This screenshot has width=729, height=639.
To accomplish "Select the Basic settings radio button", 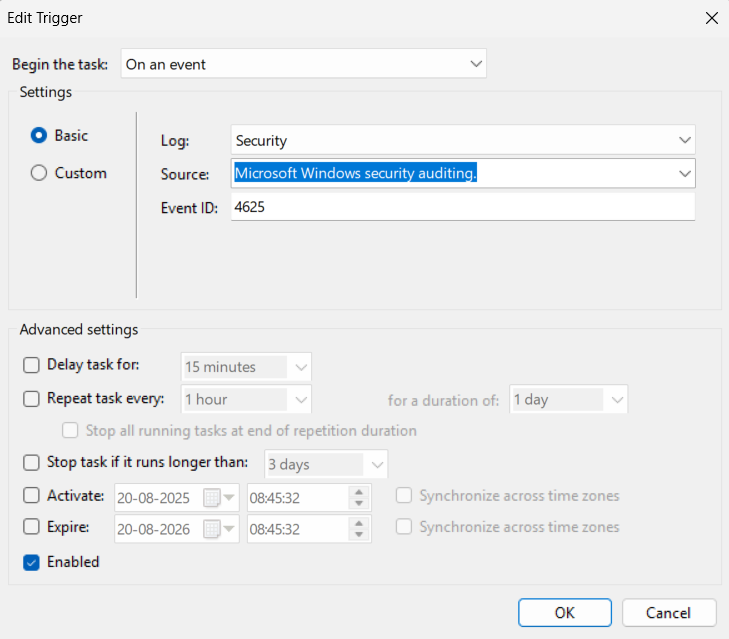I will pos(39,135).
